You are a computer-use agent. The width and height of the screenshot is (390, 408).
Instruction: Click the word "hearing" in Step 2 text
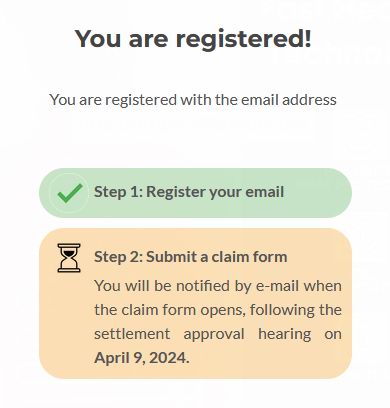coord(285,335)
